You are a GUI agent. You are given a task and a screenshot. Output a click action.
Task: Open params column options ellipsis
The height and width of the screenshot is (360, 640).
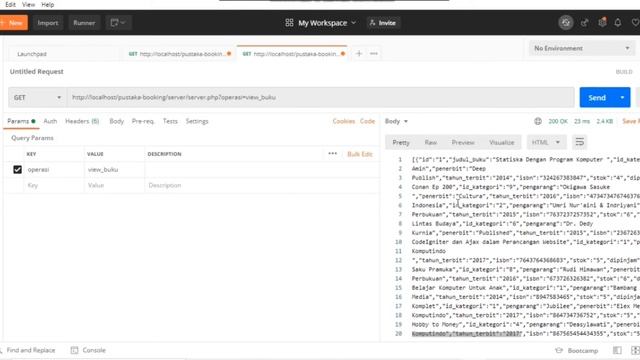(333, 153)
